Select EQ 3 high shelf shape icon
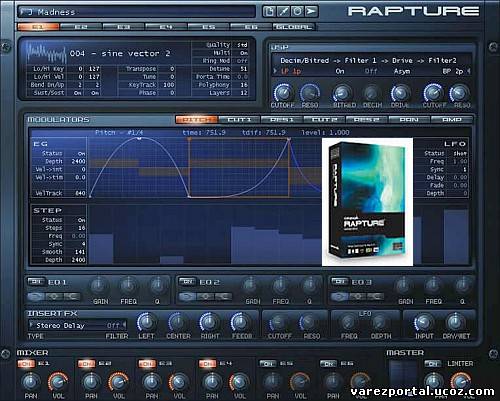The height and width of the screenshot is (401, 500). pos(375,296)
